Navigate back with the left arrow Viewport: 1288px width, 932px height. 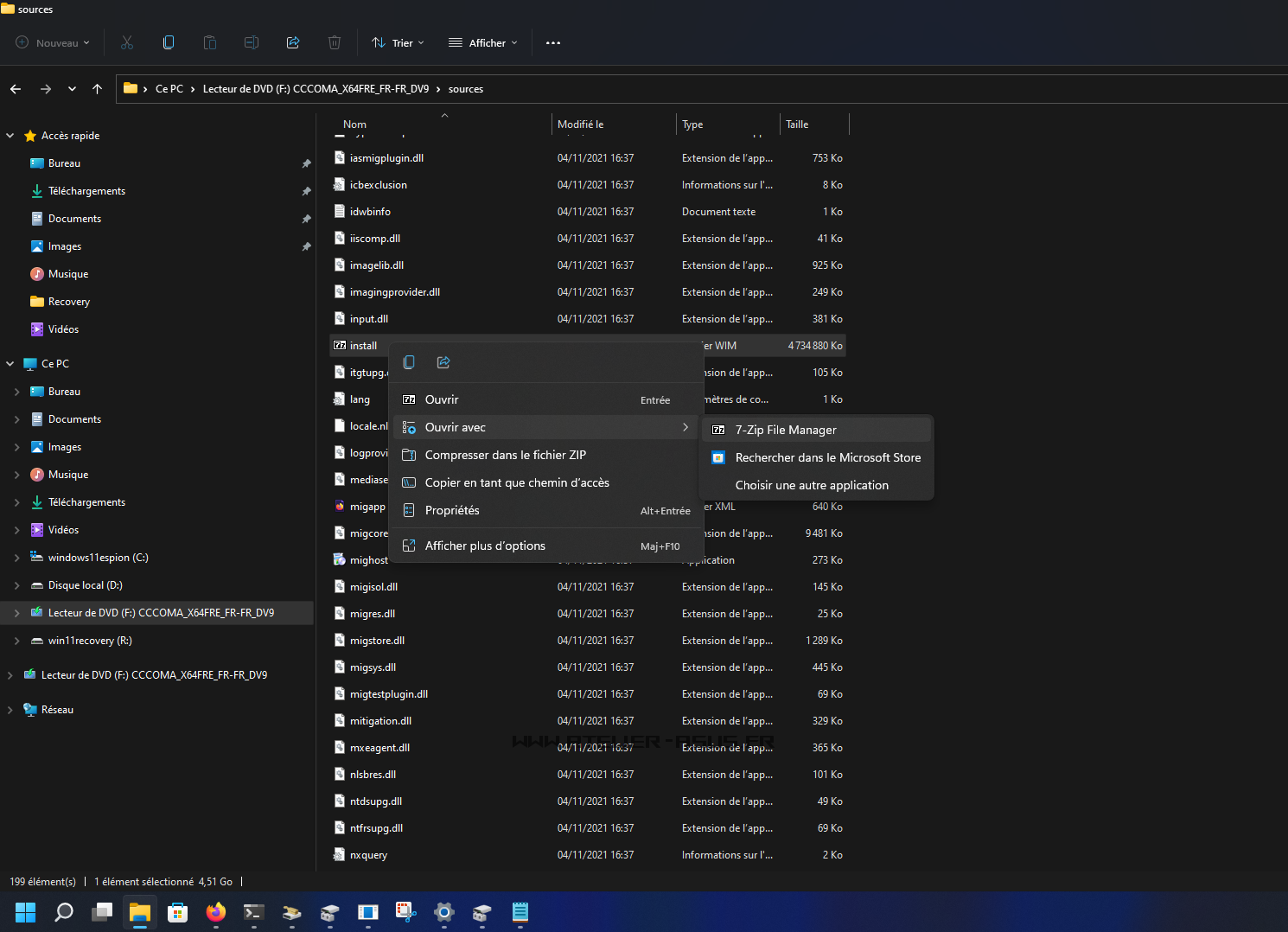click(x=16, y=89)
